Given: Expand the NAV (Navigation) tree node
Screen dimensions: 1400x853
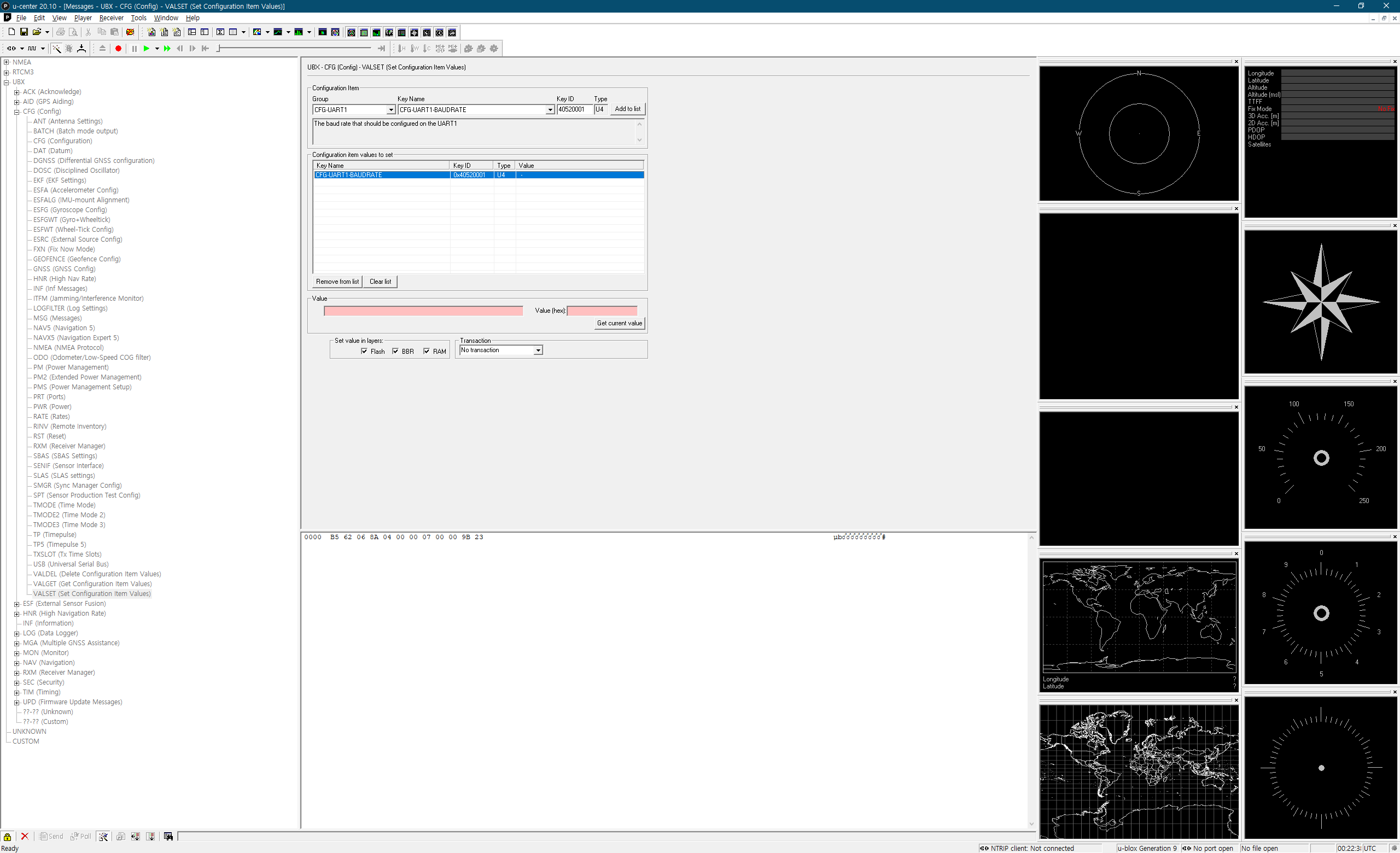Looking at the screenshot, I should (x=17, y=663).
